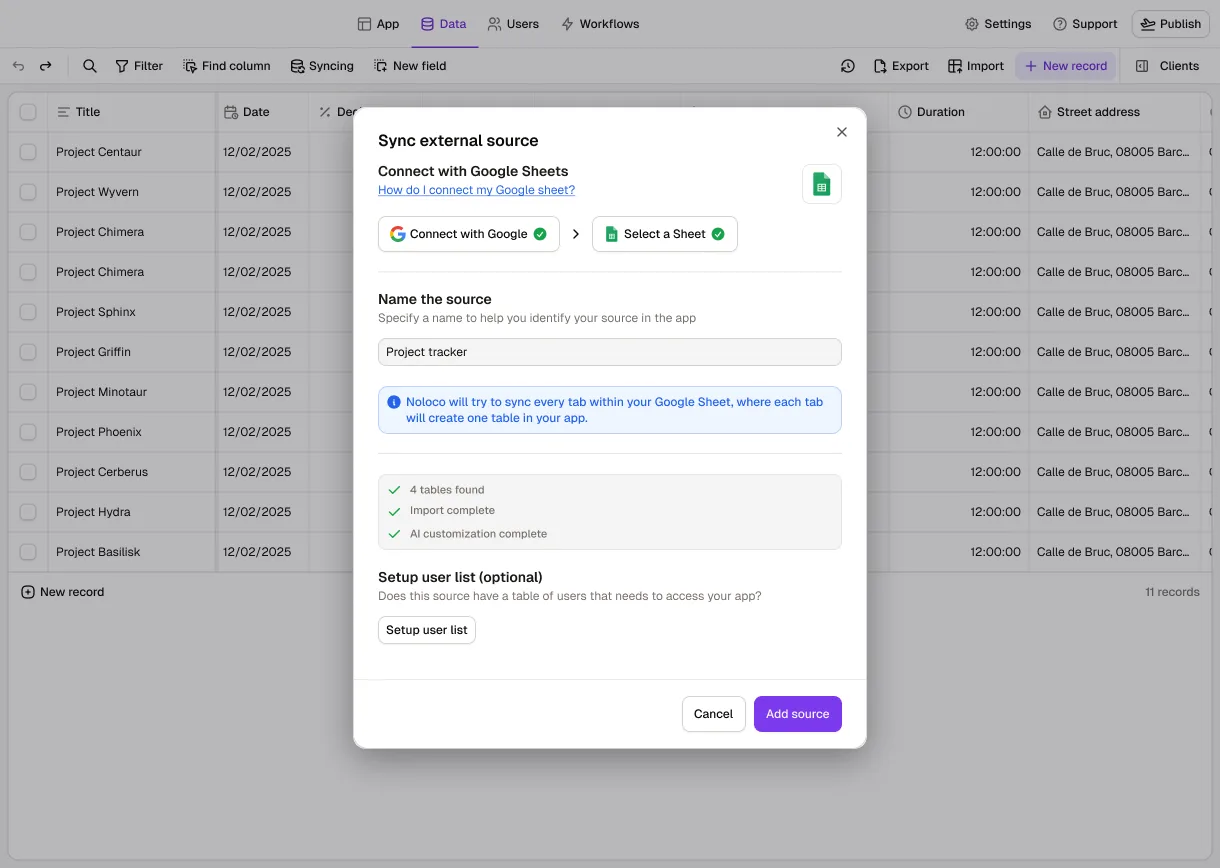Click the Street address column header

point(1114,112)
